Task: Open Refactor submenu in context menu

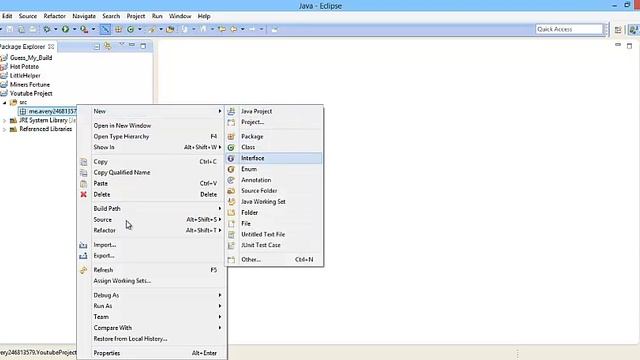Action: (x=152, y=231)
